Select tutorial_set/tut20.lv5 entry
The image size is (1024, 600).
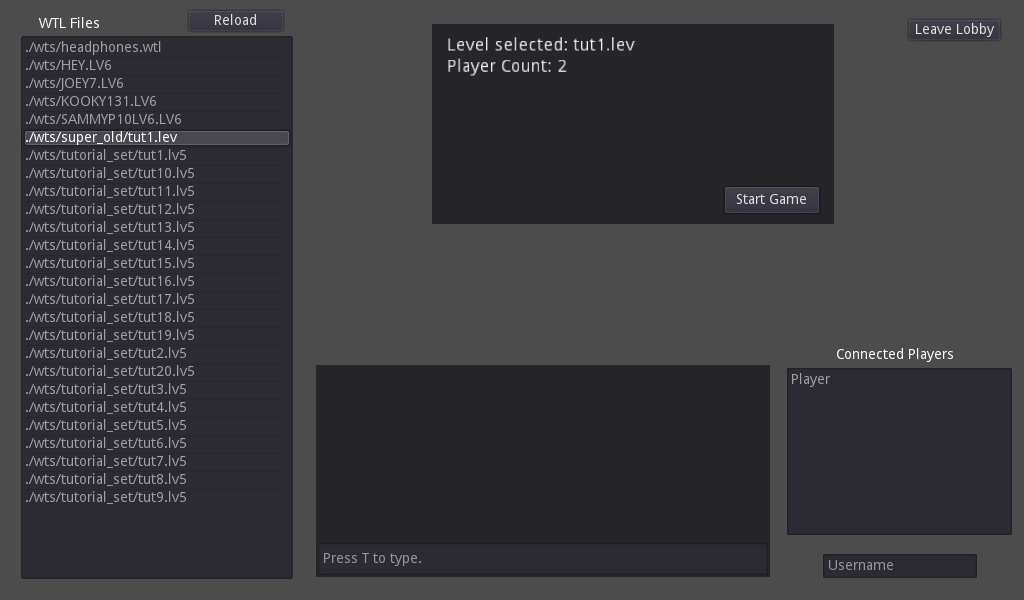point(110,371)
